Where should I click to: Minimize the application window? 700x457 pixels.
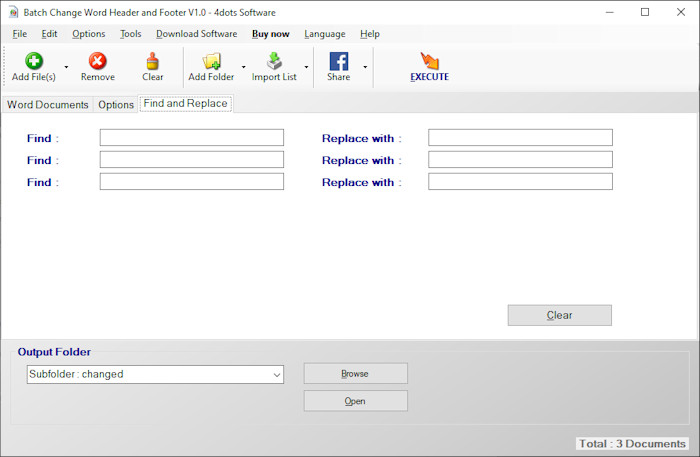(x=610, y=12)
